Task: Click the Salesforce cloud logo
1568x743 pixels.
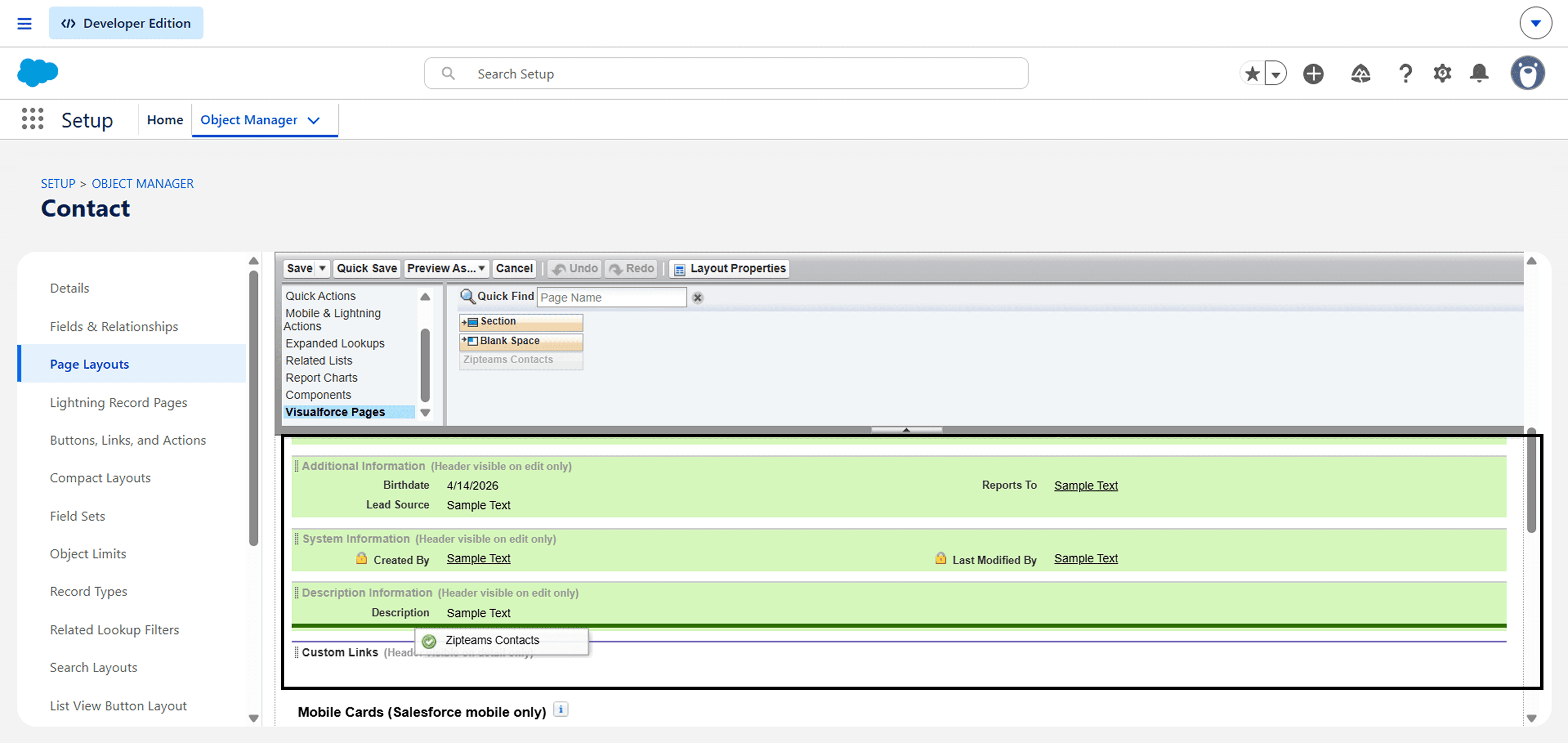Action: pyautogui.click(x=38, y=73)
